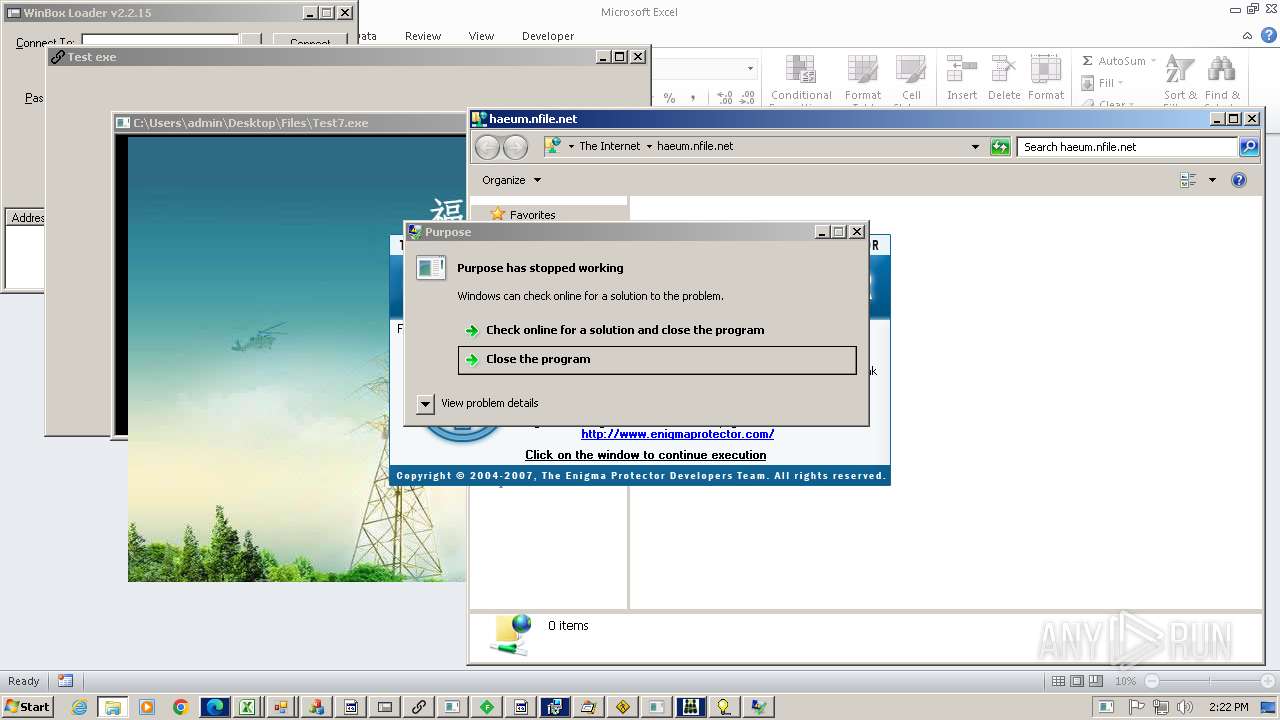Click the percent style icon in Excel
The width and height of the screenshot is (1280, 720).
point(669,98)
